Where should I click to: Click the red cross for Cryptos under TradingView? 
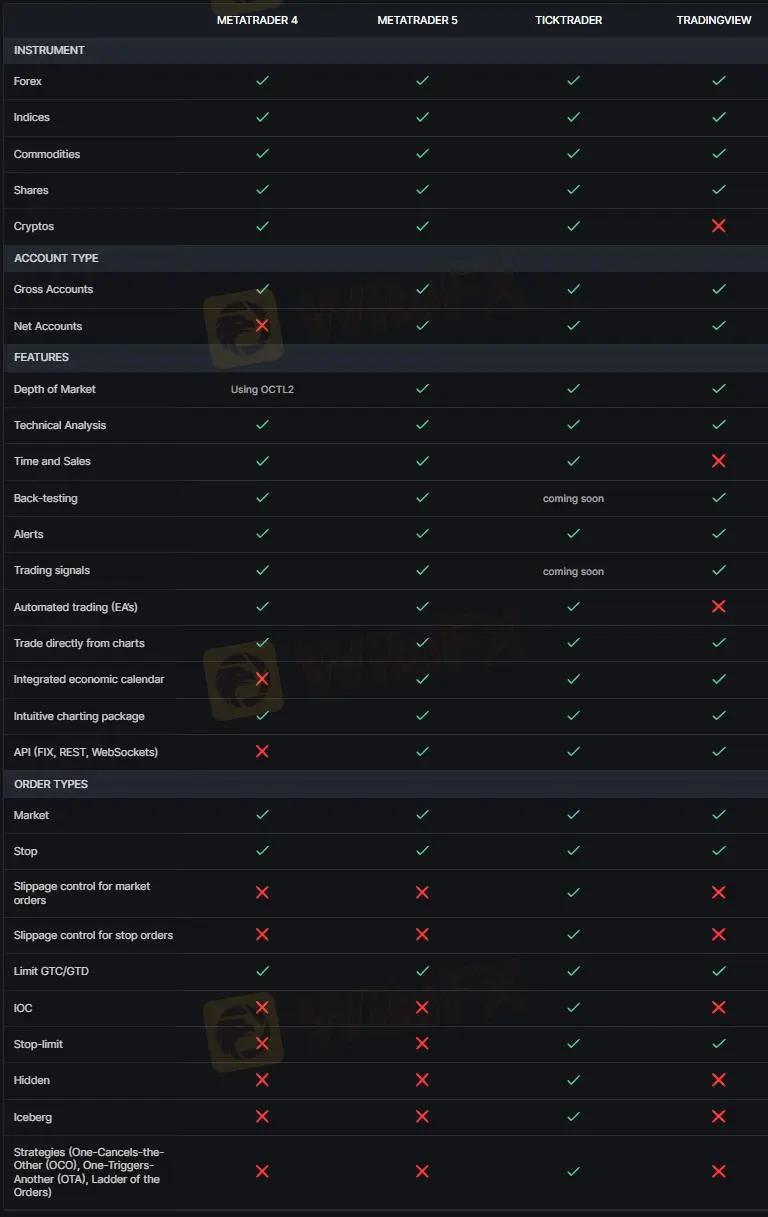point(718,226)
